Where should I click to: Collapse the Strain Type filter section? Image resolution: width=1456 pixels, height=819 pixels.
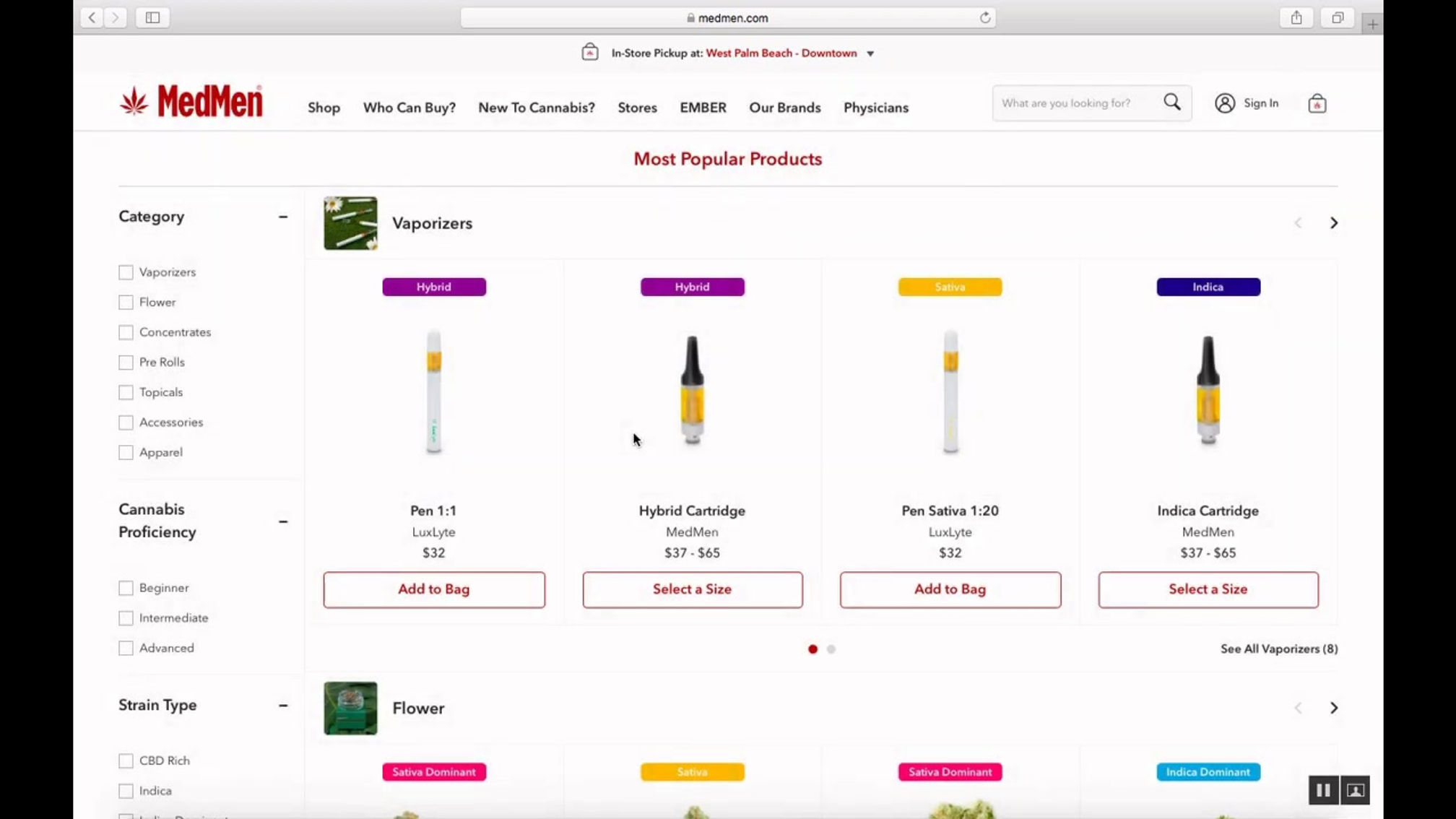tap(283, 706)
